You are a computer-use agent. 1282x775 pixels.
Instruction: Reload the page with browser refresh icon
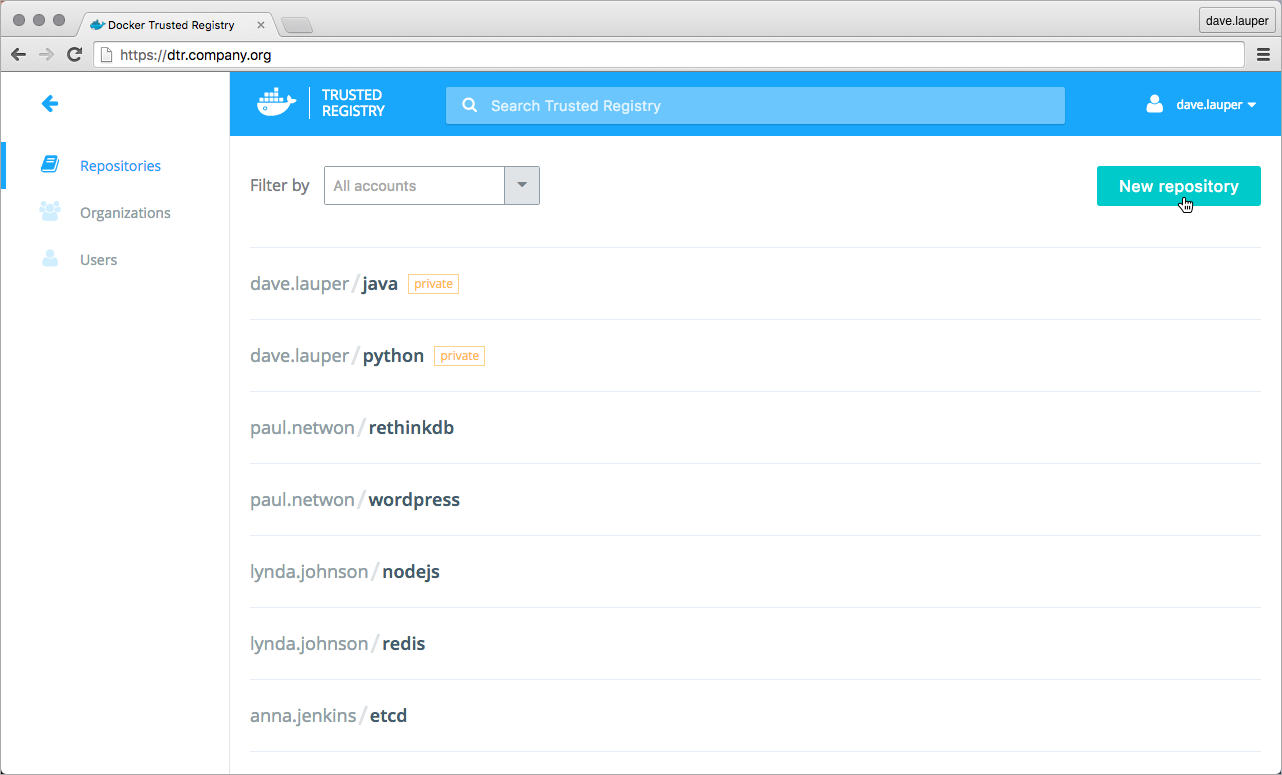[x=74, y=55]
